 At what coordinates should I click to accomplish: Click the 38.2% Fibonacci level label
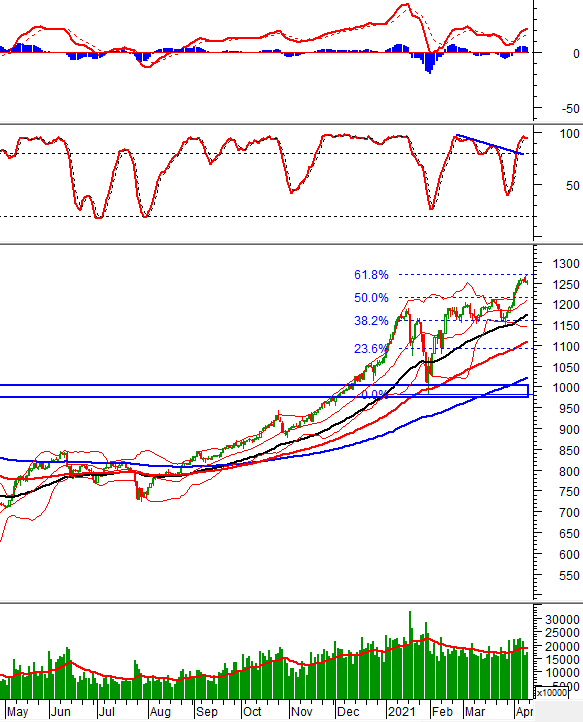371,321
